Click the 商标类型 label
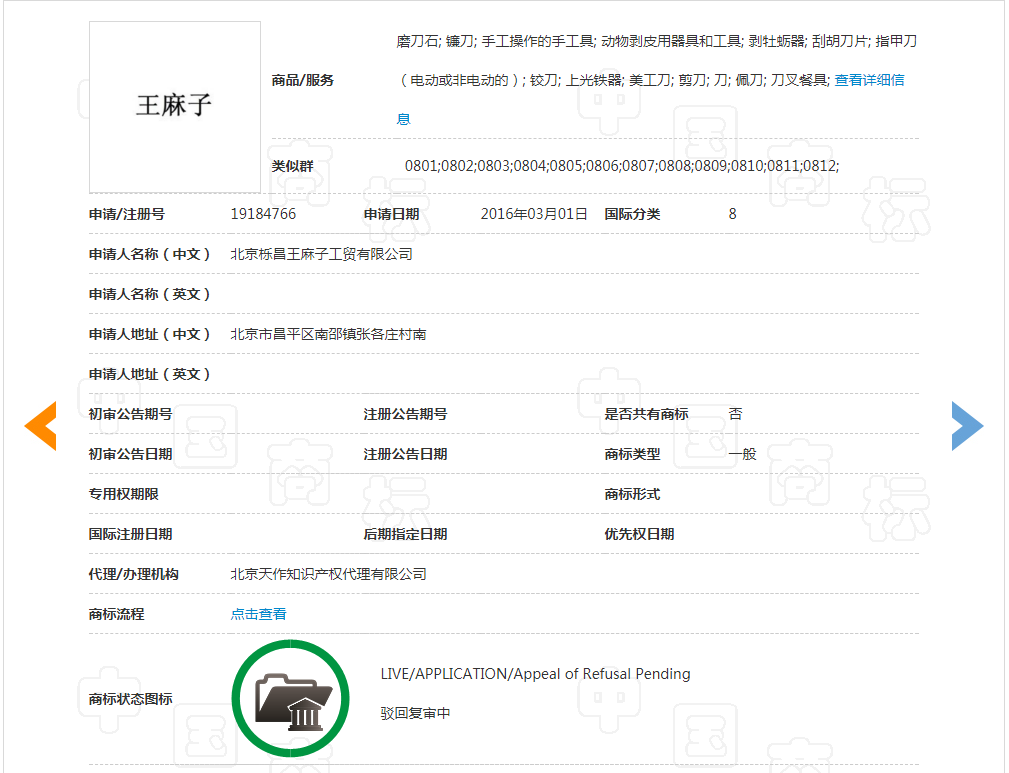Screen dimensions: 1009x773 (x=632, y=454)
